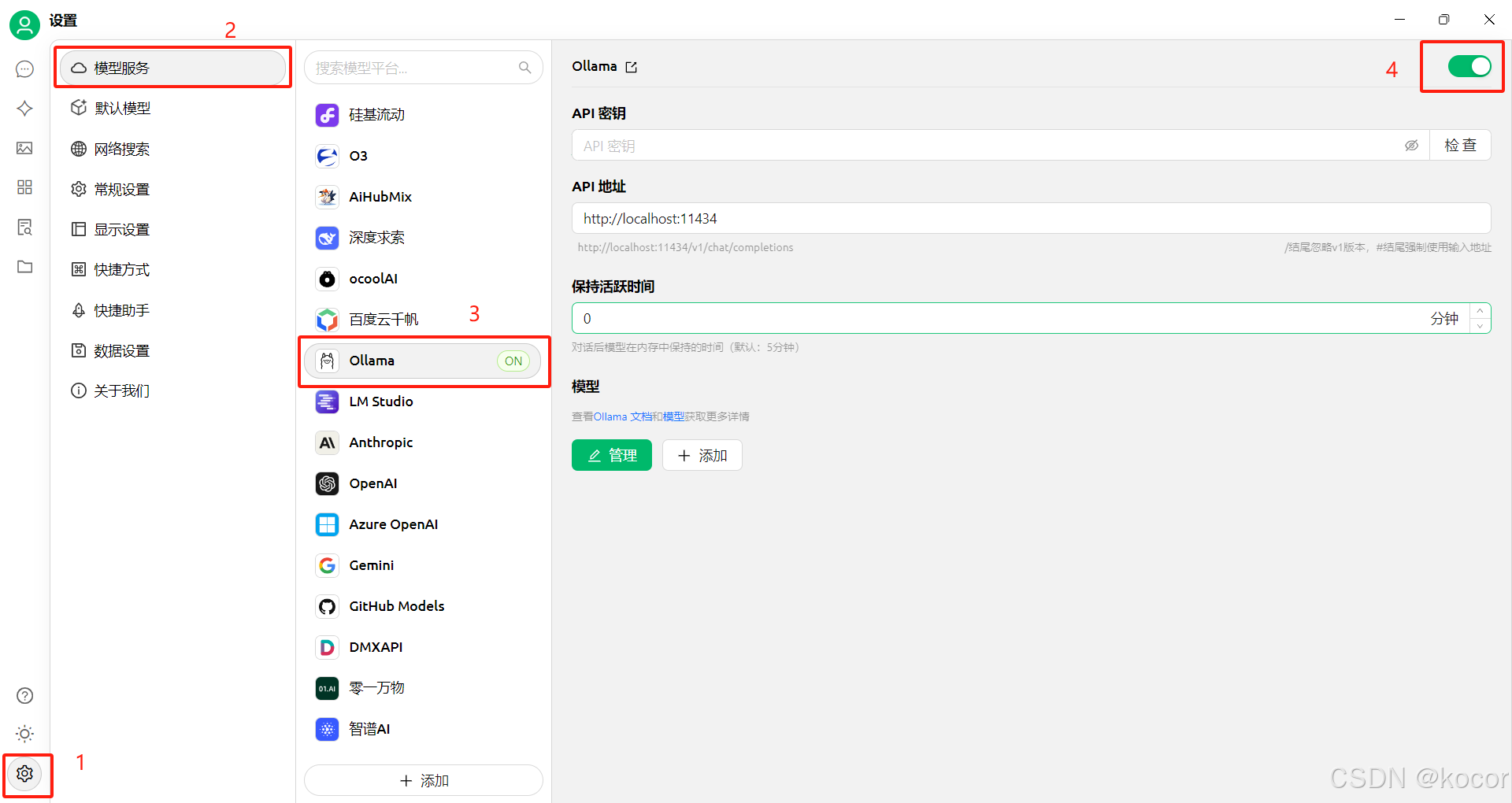Select the O3 provider
The width and height of the screenshot is (1512, 803).
pyautogui.click(x=424, y=156)
